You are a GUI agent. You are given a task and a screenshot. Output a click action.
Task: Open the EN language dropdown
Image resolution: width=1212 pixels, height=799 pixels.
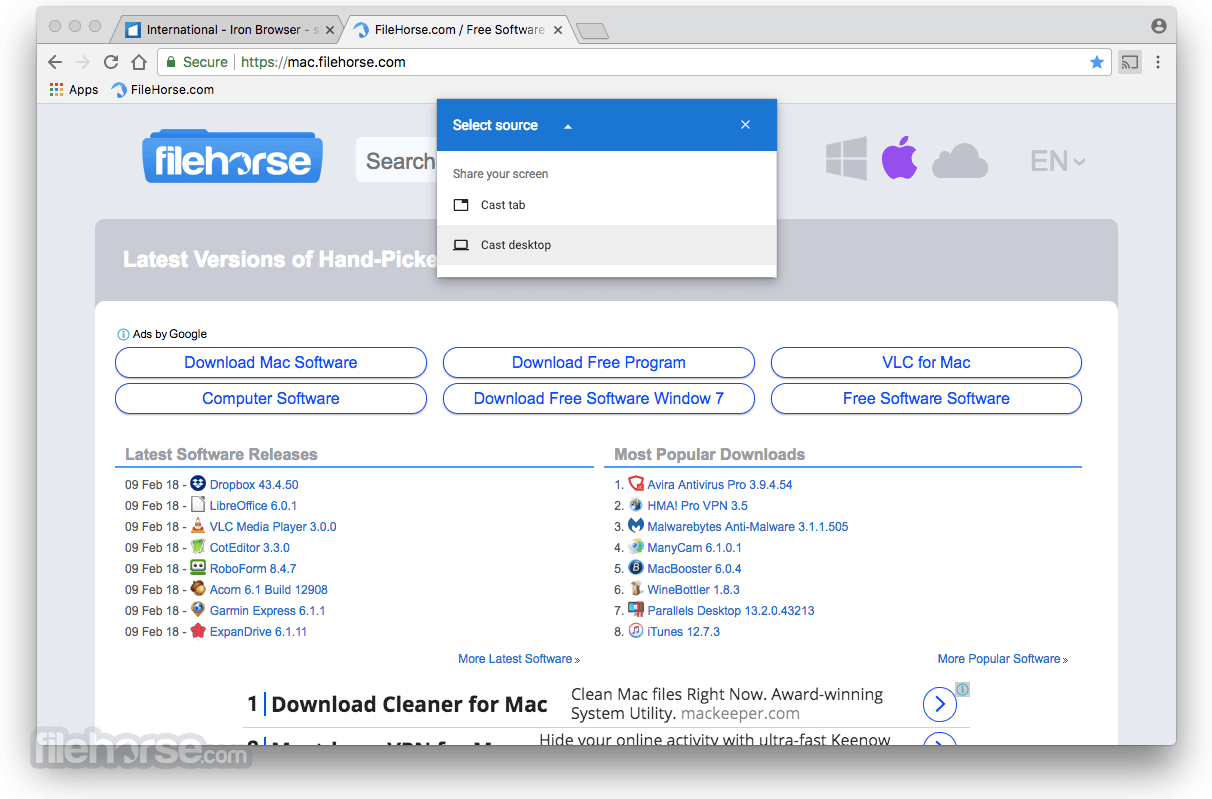tap(1058, 161)
